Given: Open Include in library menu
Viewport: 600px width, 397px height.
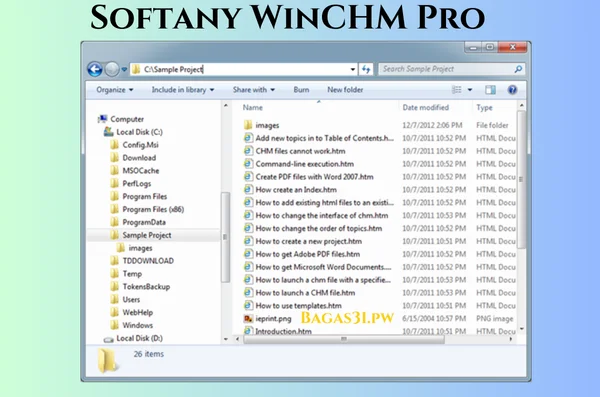Looking at the screenshot, I should click(183, 90).
